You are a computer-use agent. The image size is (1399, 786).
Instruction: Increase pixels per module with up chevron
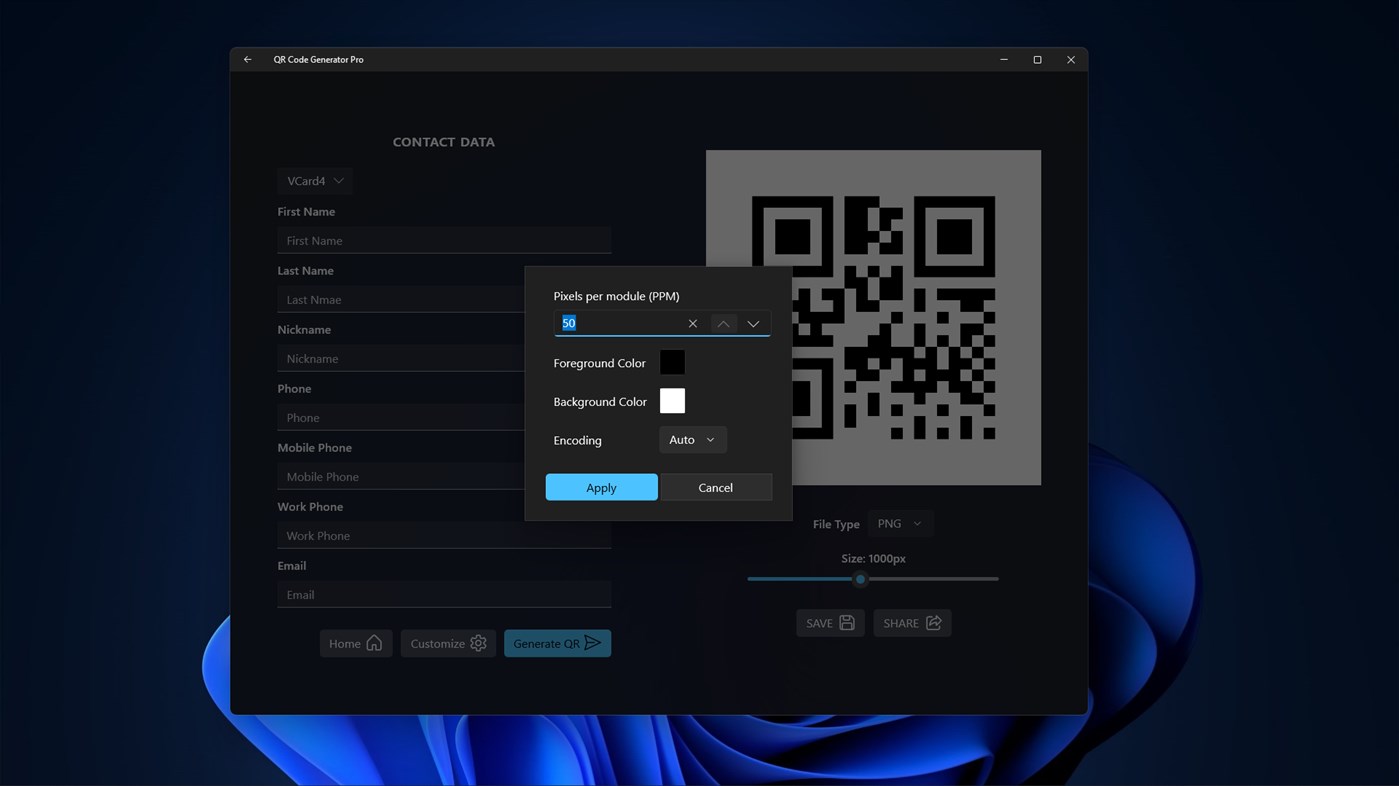pos(723,324)
